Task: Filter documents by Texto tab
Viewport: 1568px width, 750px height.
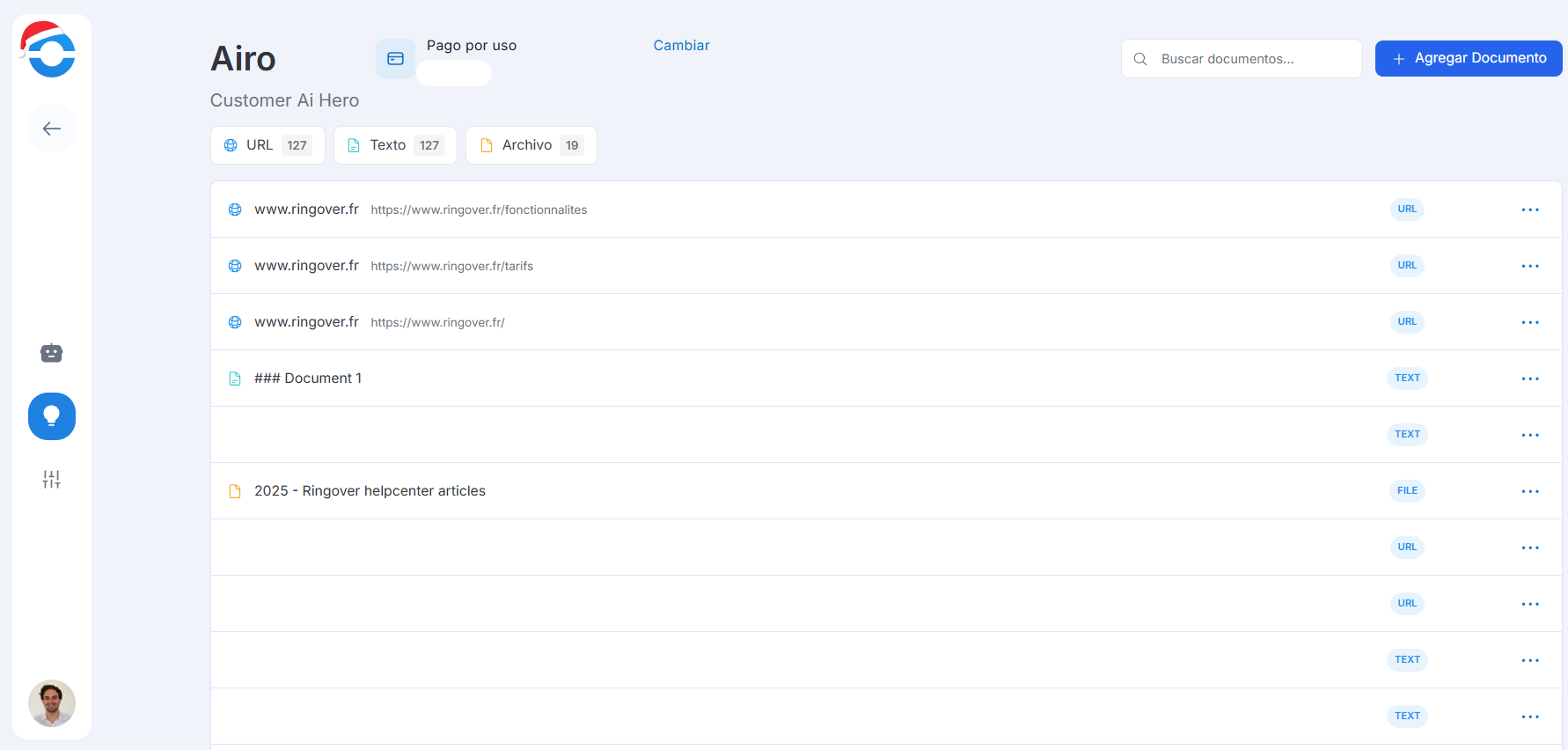Action: pos(395,145)
